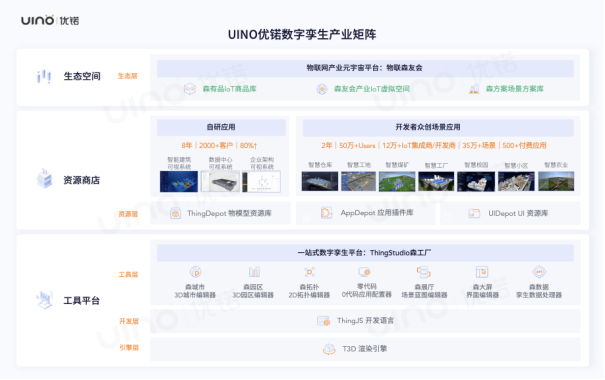Click the UIDepot UI 资源库 label

click(x=518, y=213)
